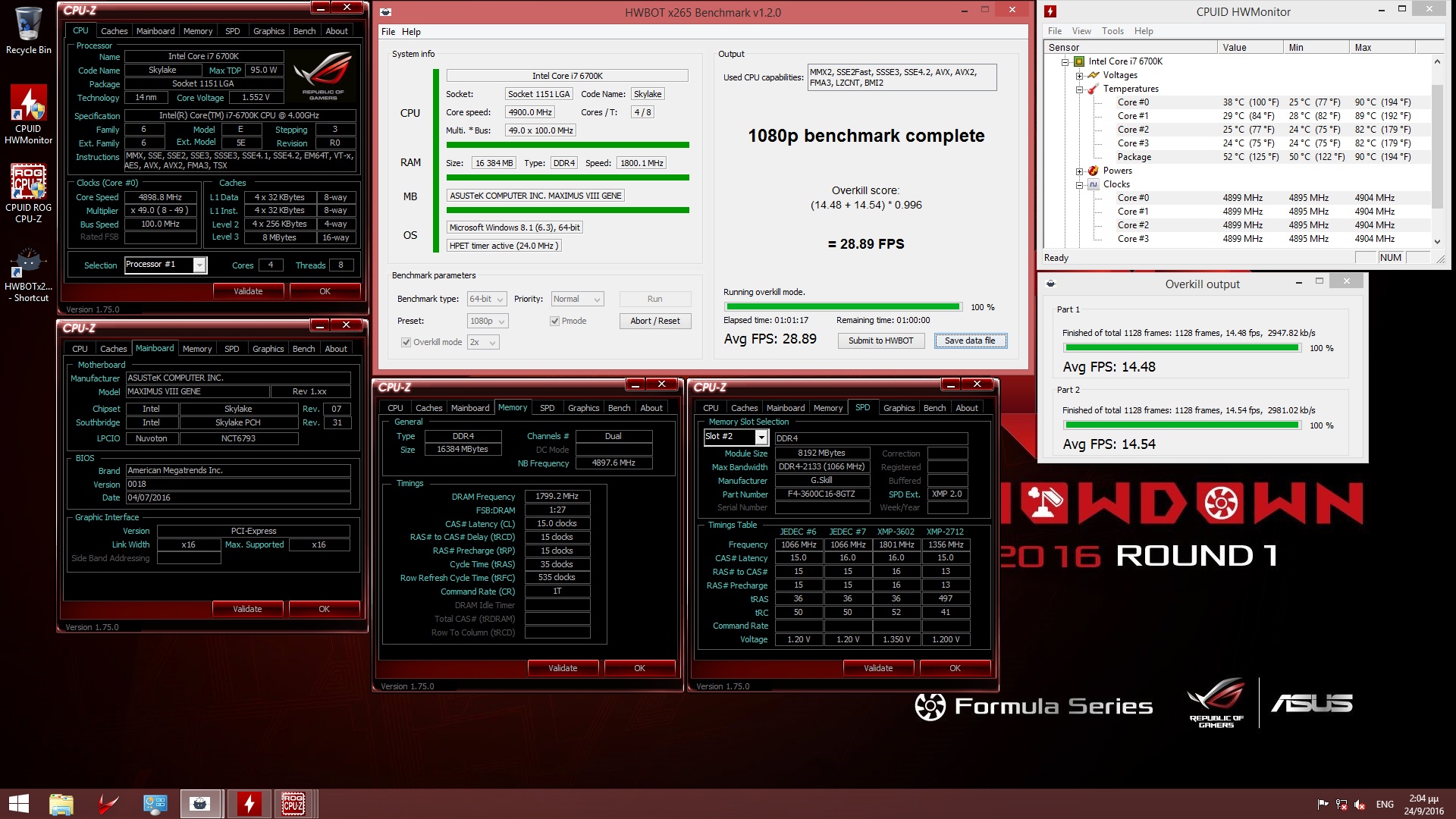
Task: Click the Action Center flag icon
Action: tap(1323, 805)
